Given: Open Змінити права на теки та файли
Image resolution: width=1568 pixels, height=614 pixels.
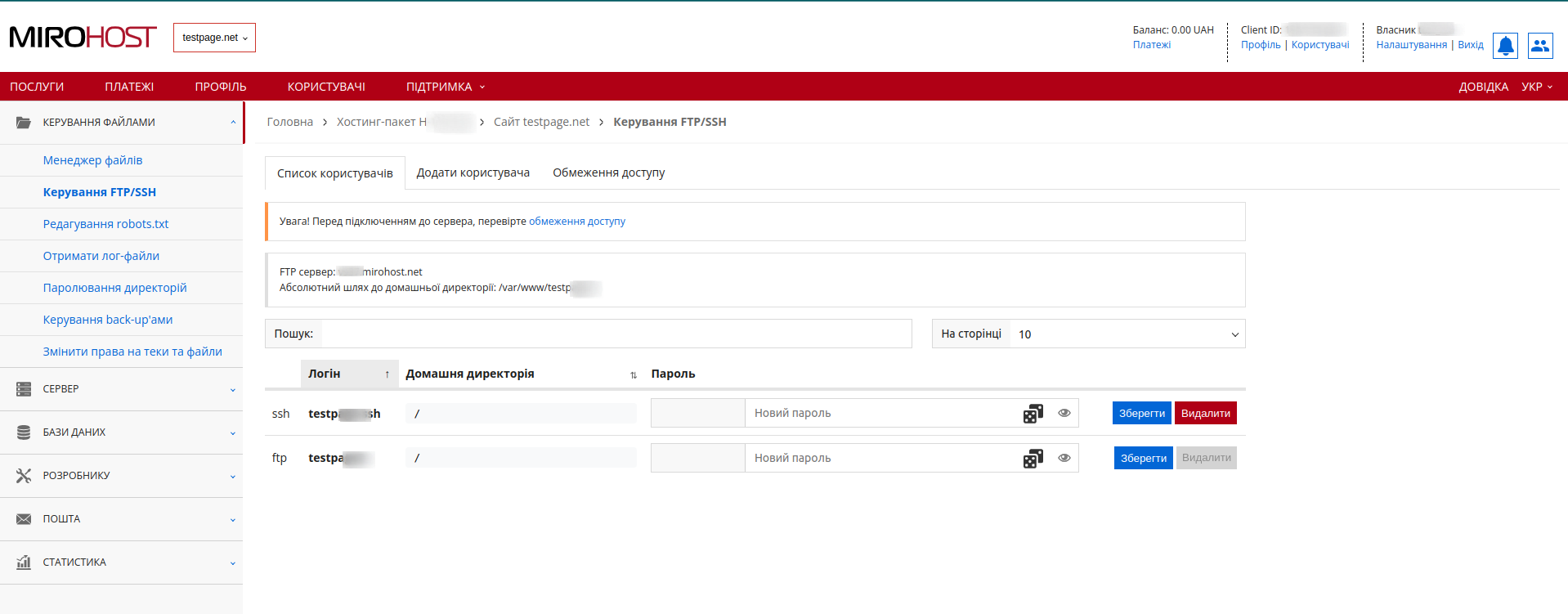Looking at the screenshot, I should coord(132,352).
